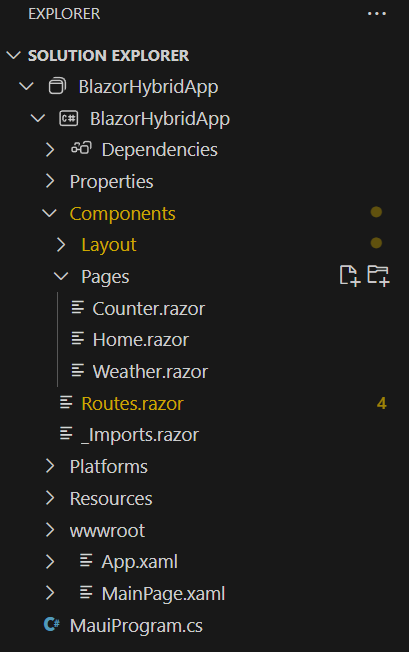
Task: Expand the Resources folder chevron
Action: tap(50, 498)
